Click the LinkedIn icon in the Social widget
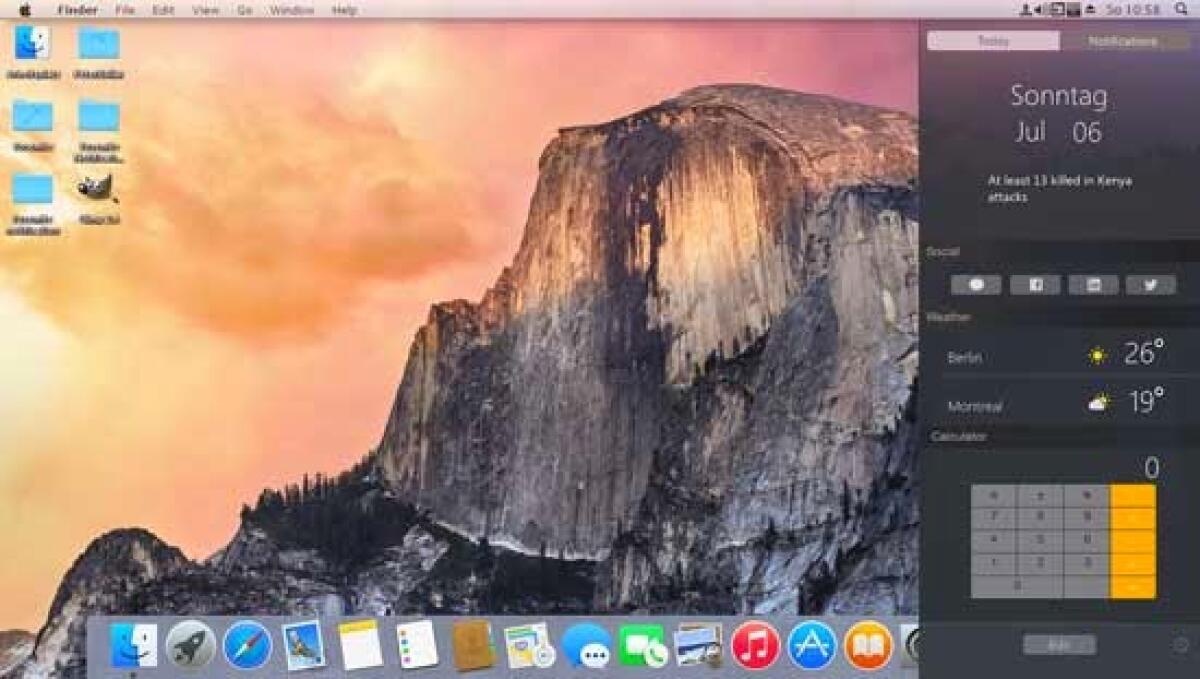 [1097, 285]
